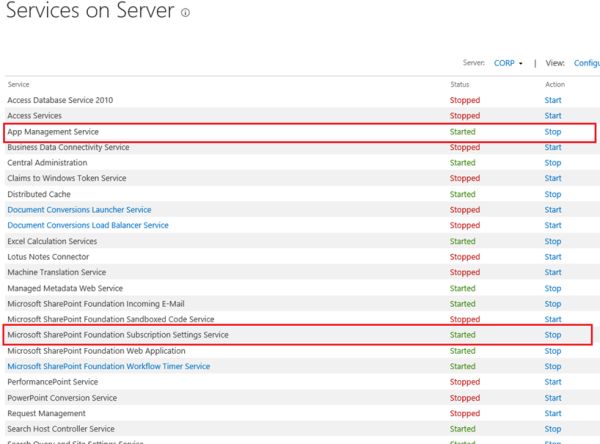Select Claims to Windows Token Service name
This screenshot has width=600, height=444.
67,178
